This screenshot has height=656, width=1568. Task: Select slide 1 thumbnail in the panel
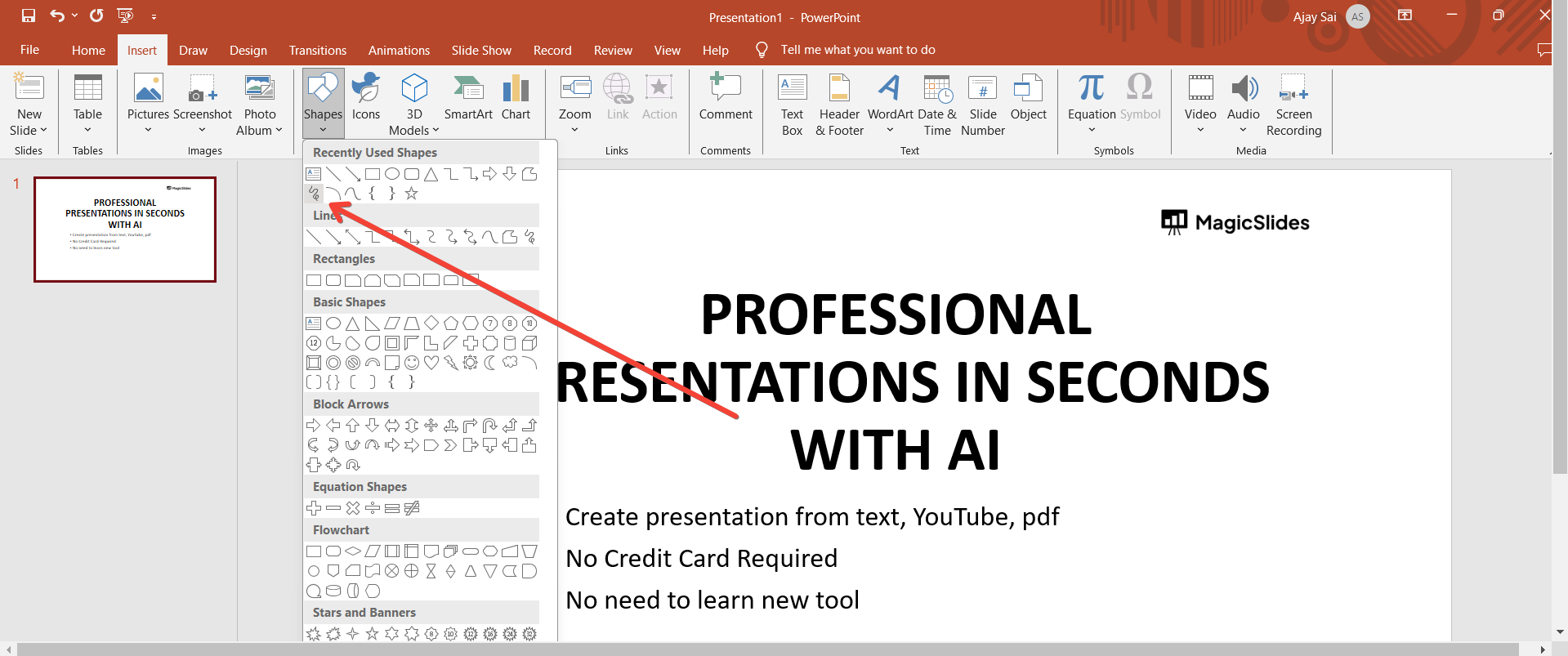click(125, 230)
